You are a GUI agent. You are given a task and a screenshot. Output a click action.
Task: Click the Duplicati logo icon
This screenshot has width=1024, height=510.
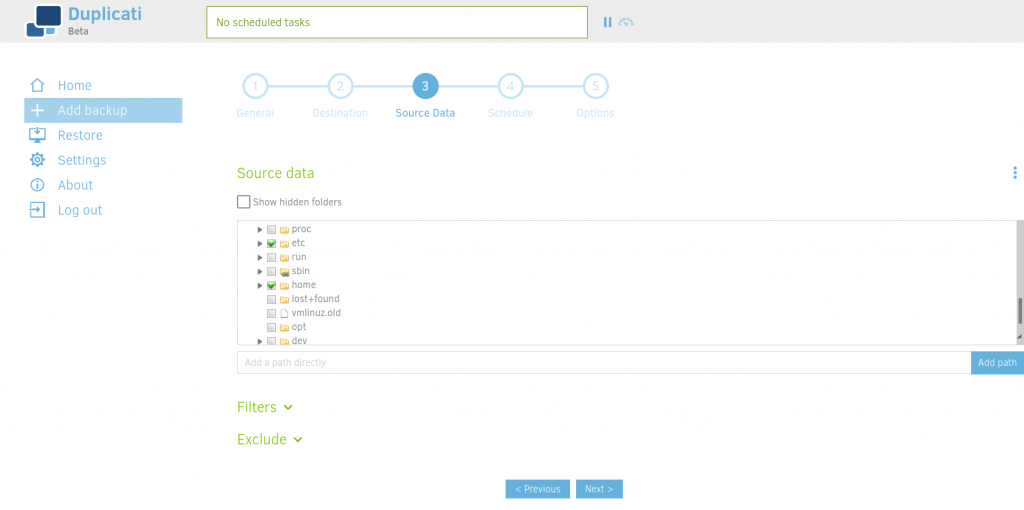(44, 21)
